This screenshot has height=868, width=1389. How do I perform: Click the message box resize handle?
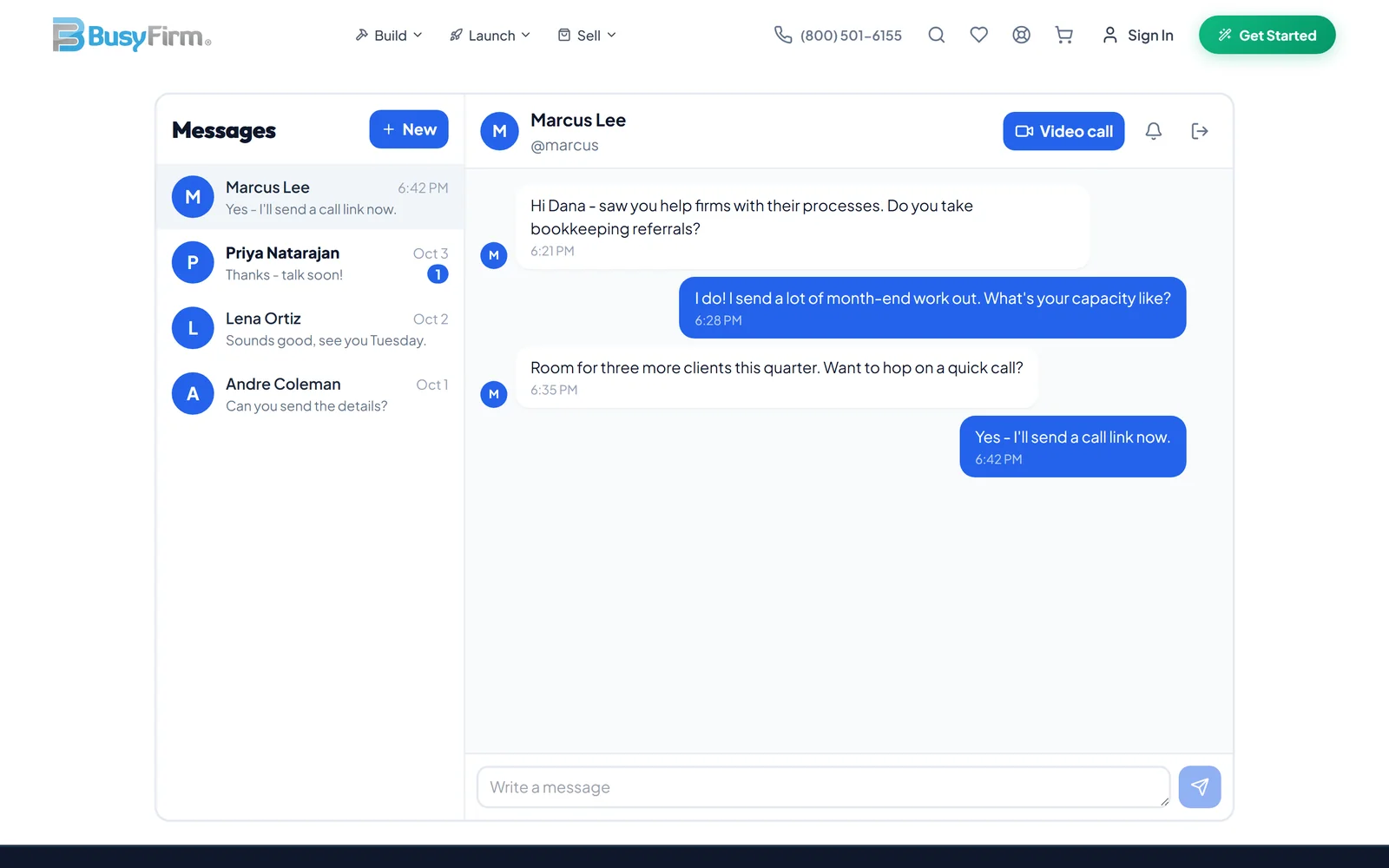click(1164, 802)
